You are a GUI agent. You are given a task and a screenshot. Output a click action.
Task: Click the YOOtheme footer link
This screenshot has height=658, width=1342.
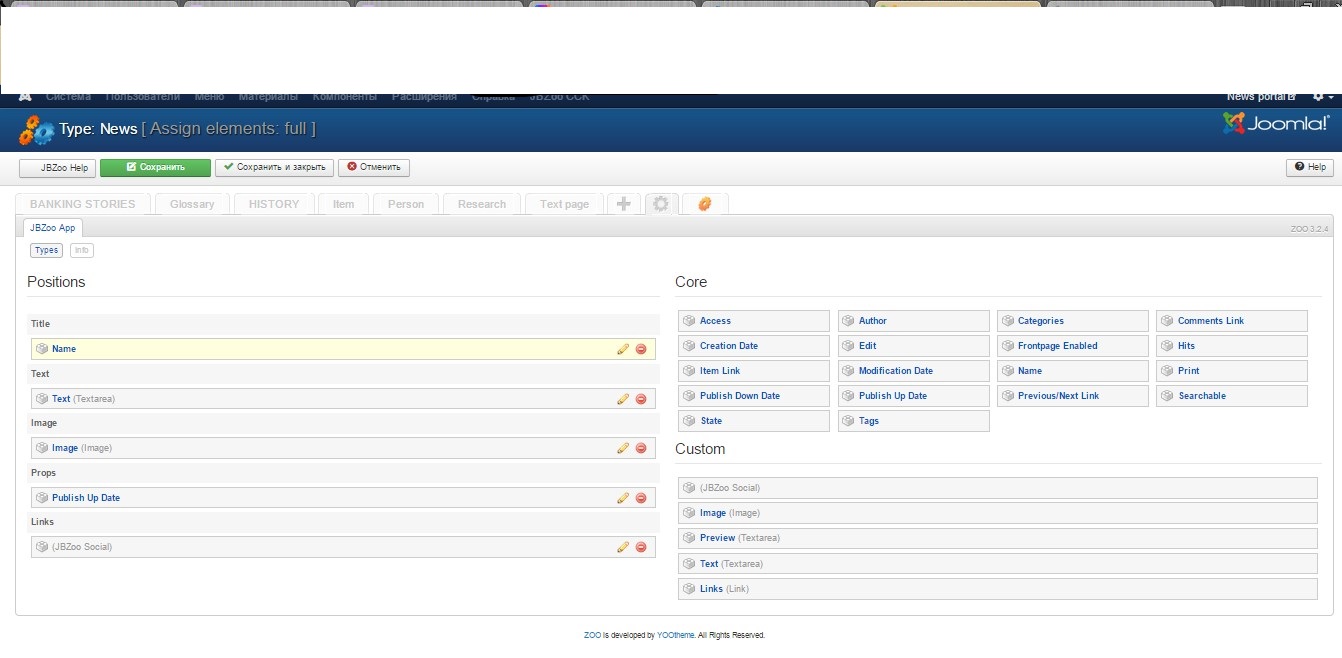[x=675, y=635]
